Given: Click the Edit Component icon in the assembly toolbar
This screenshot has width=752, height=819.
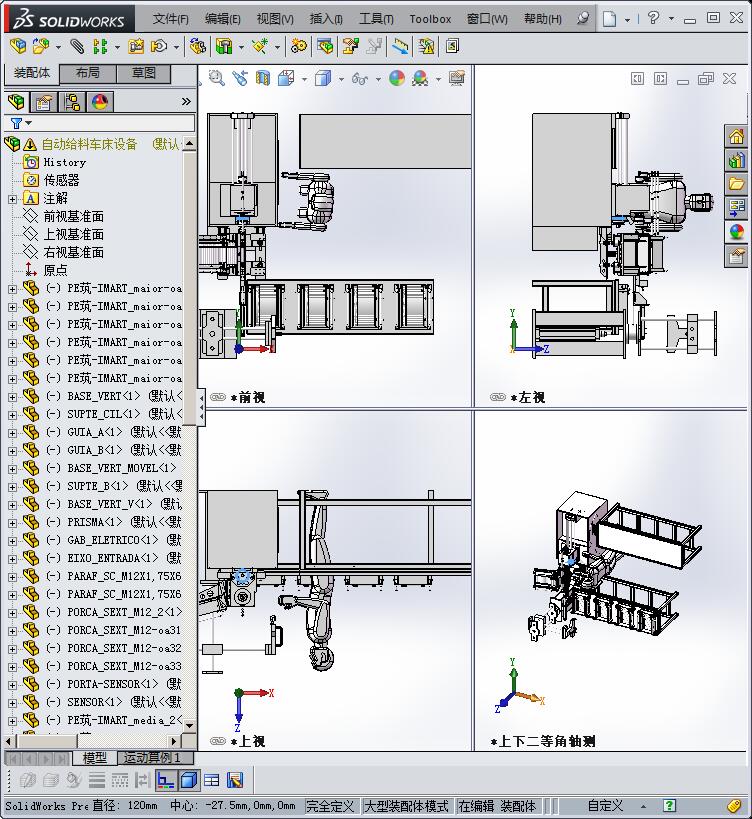Looking at the screenshot, I should click(x=18, y=46).
